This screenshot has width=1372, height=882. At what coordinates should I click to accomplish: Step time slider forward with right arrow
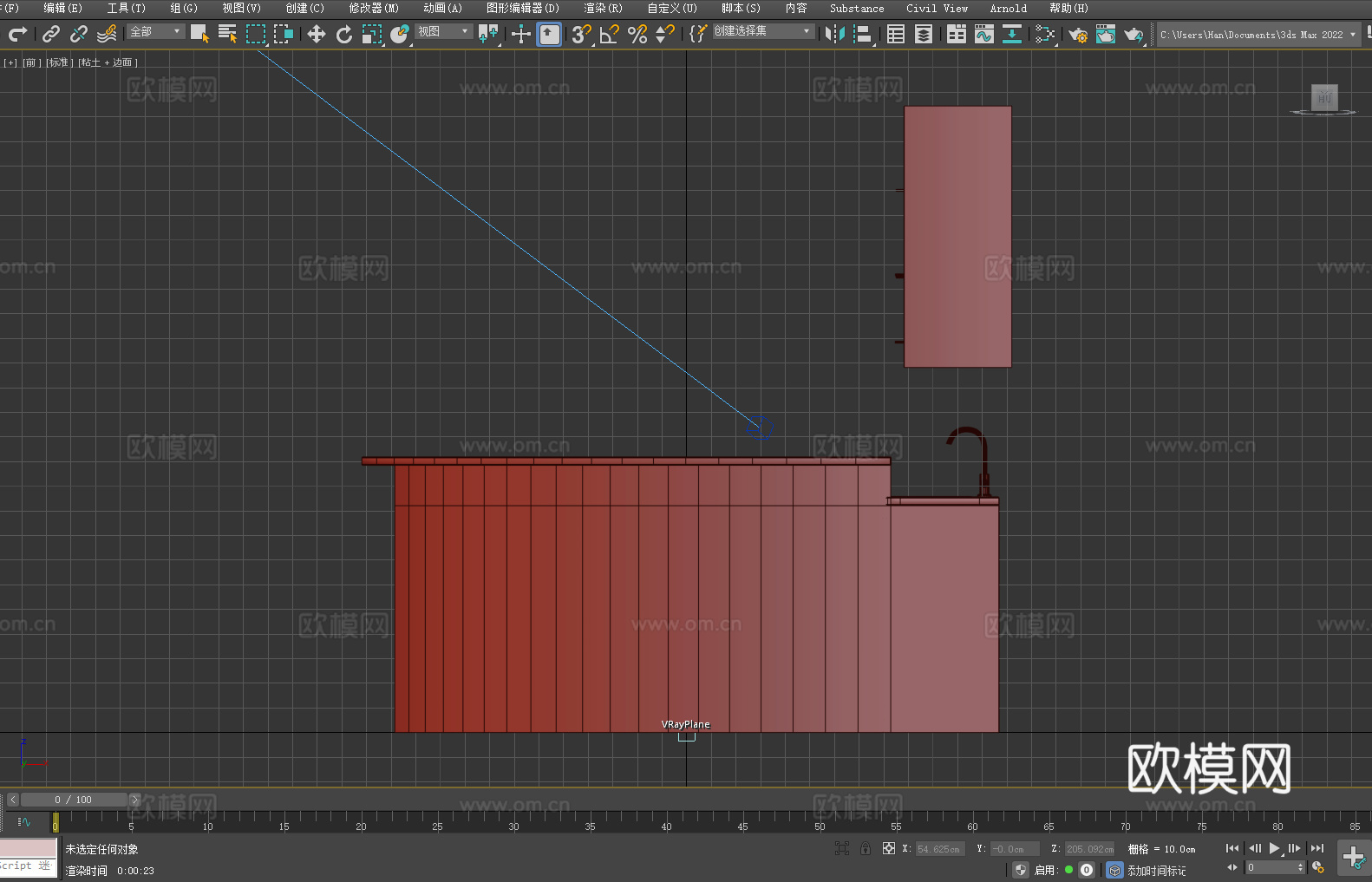point(134,800)
